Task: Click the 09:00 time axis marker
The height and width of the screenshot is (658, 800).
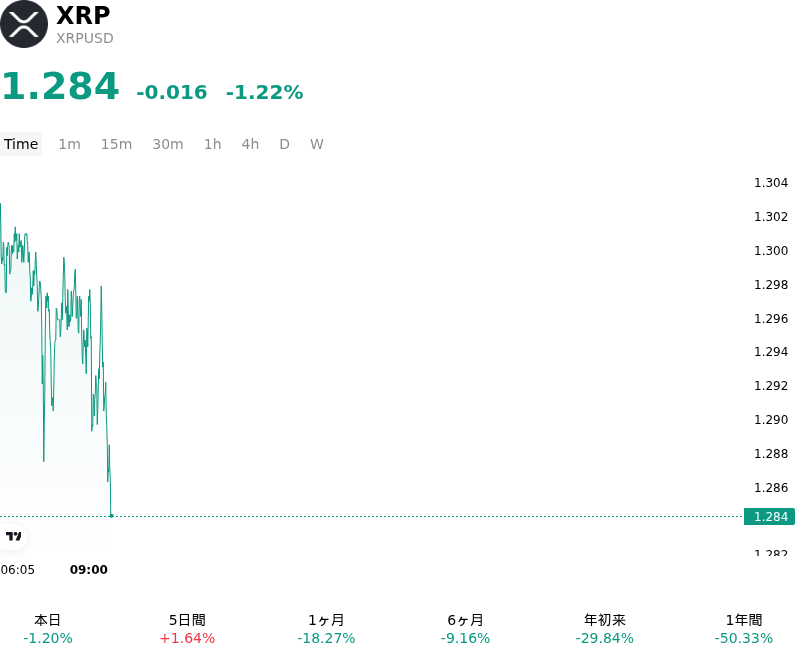Action: coord(89,570)
